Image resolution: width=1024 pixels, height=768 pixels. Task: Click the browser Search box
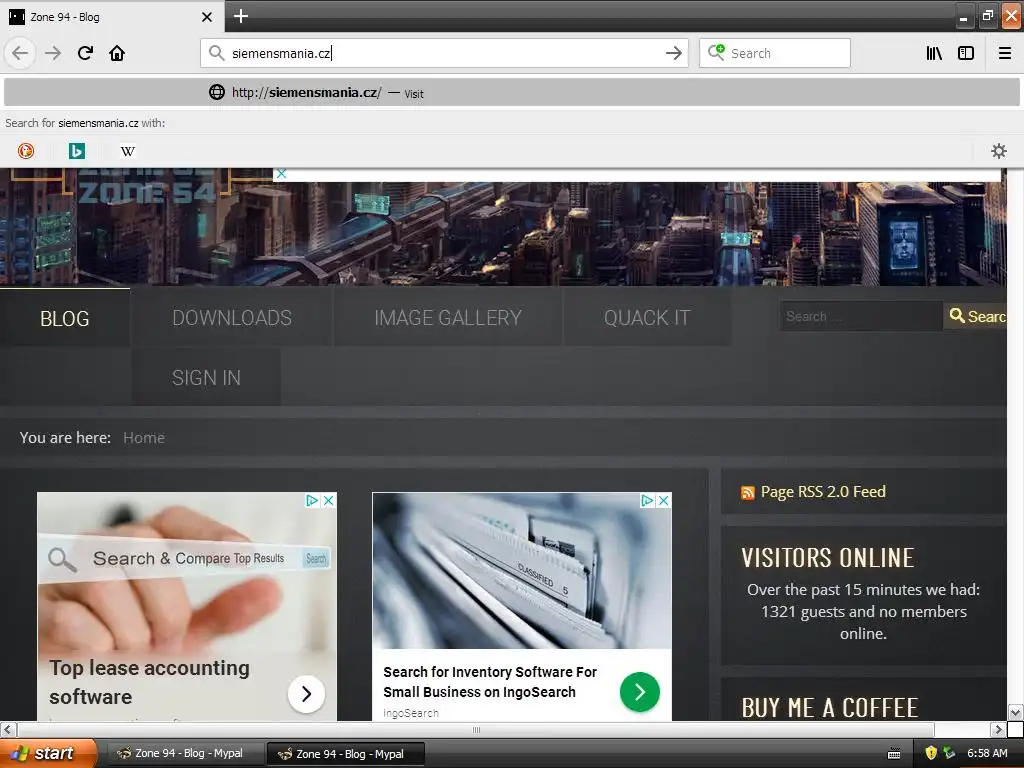pos(775,53)
